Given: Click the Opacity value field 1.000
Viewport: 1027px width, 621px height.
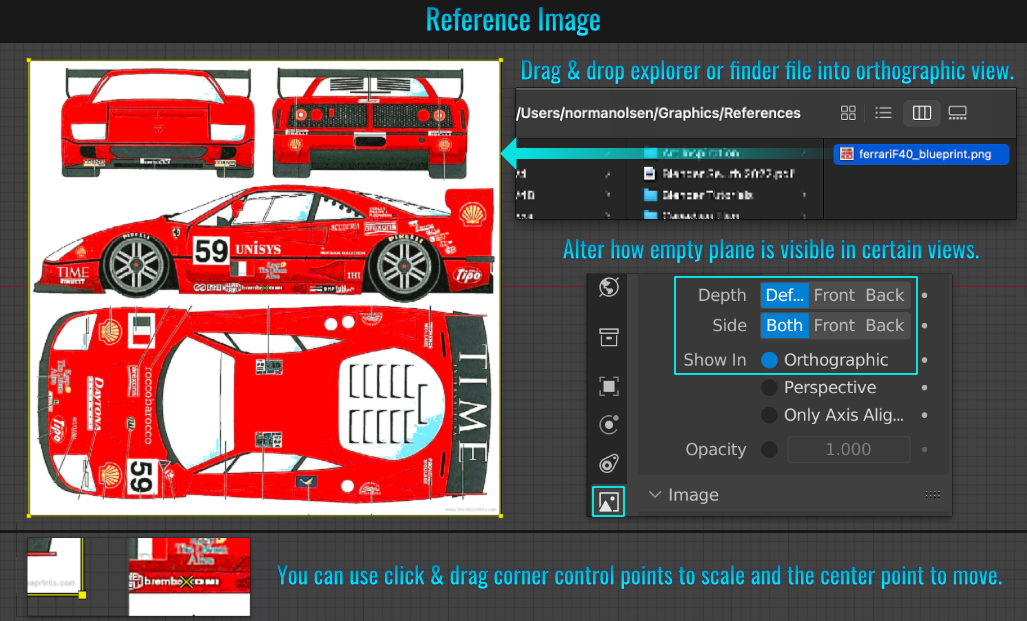Looking at the screenshot, I should click(x=849, y=449).
